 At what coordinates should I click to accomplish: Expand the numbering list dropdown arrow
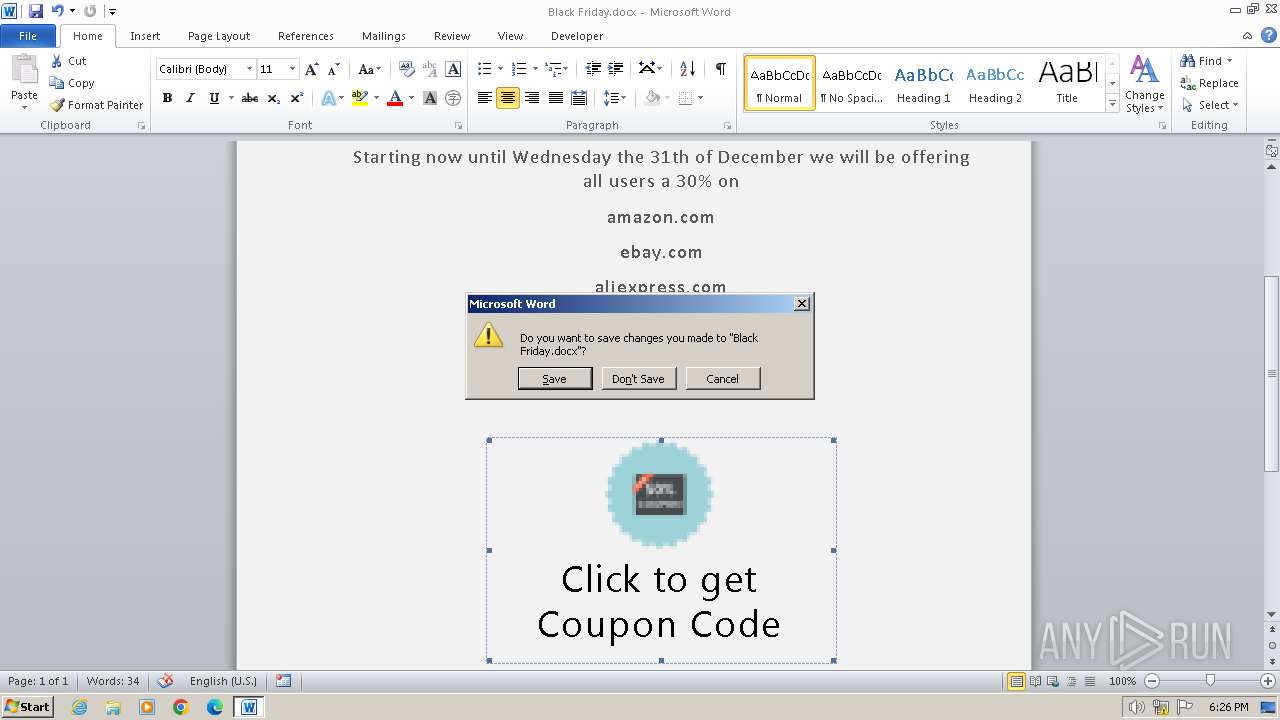535,69
